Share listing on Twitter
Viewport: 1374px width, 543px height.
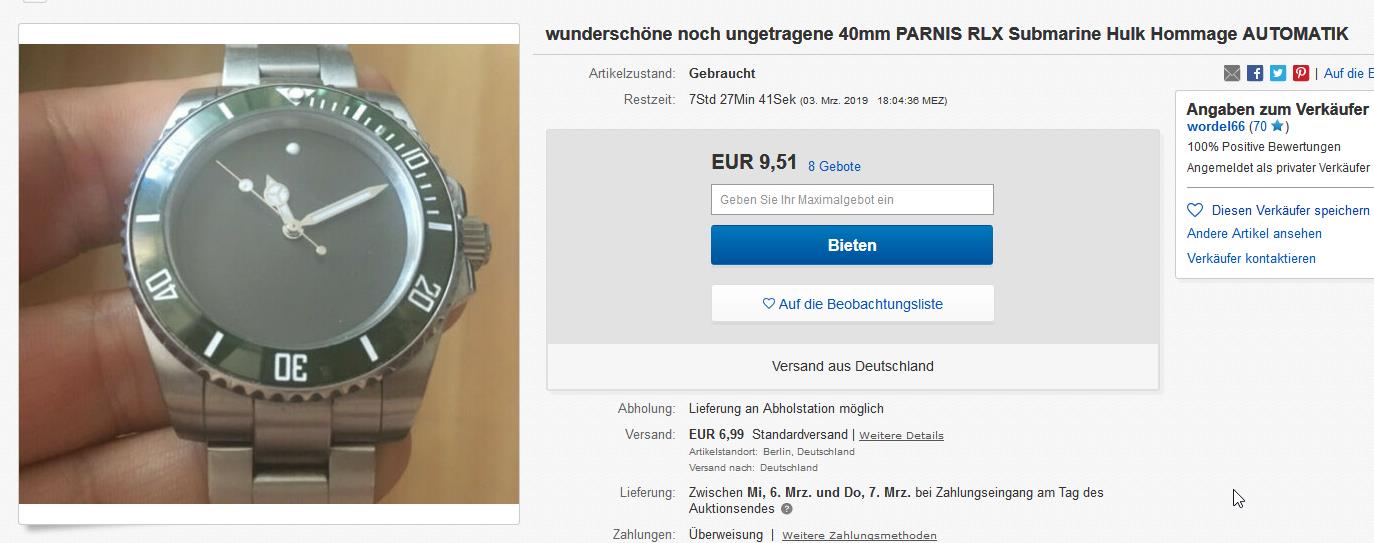click(1278, 73)
